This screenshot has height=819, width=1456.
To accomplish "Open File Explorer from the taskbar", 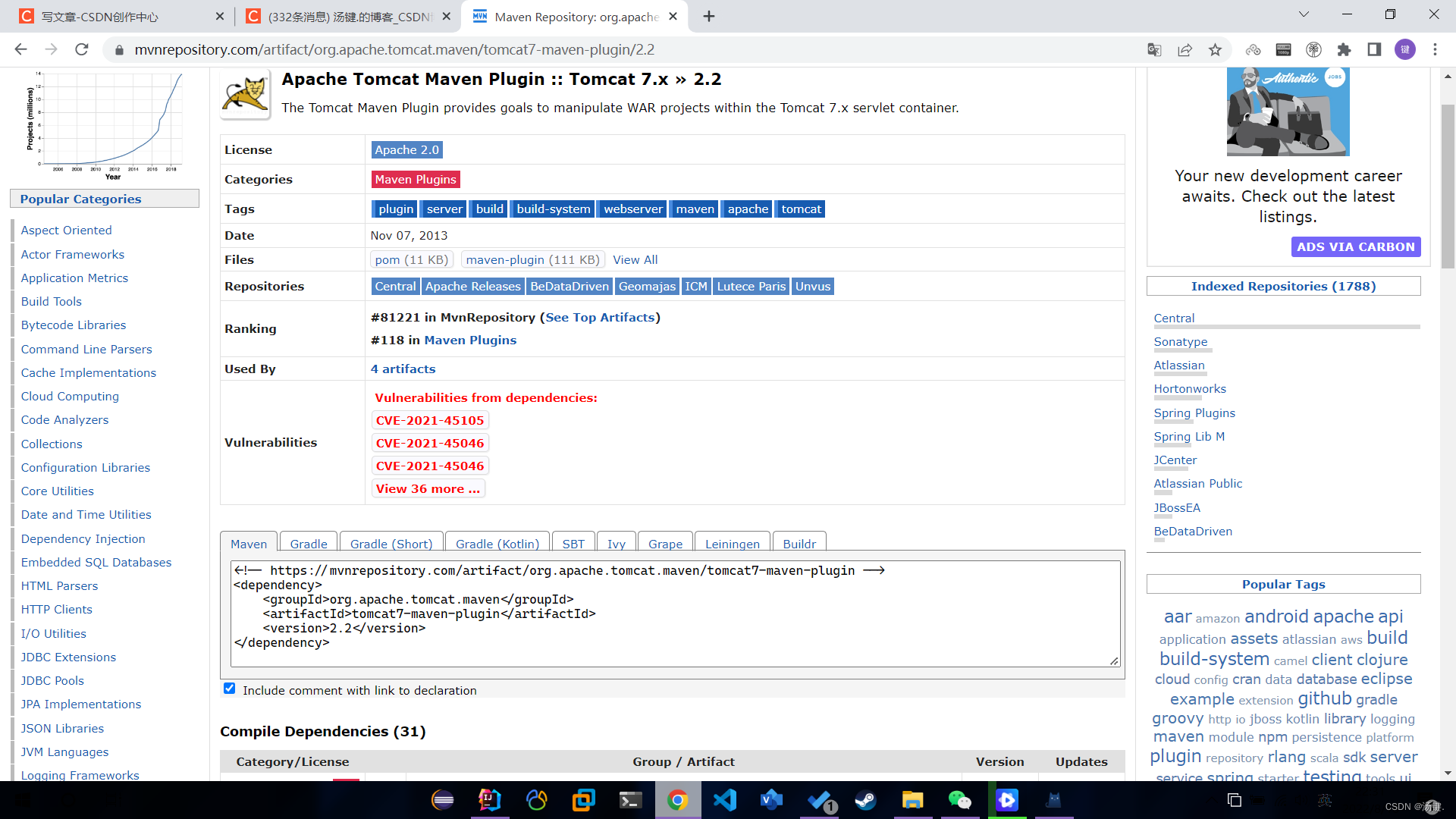I will (x=912, y=800).
